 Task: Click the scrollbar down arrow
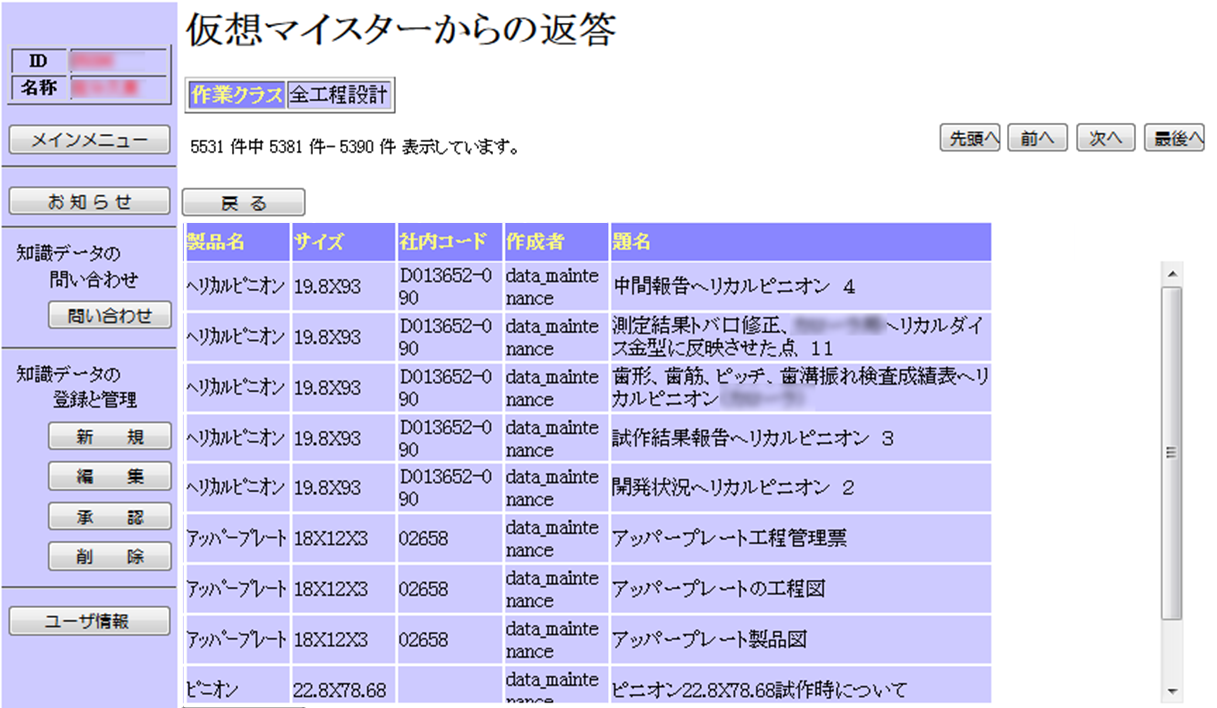(x=1172, y=691)
